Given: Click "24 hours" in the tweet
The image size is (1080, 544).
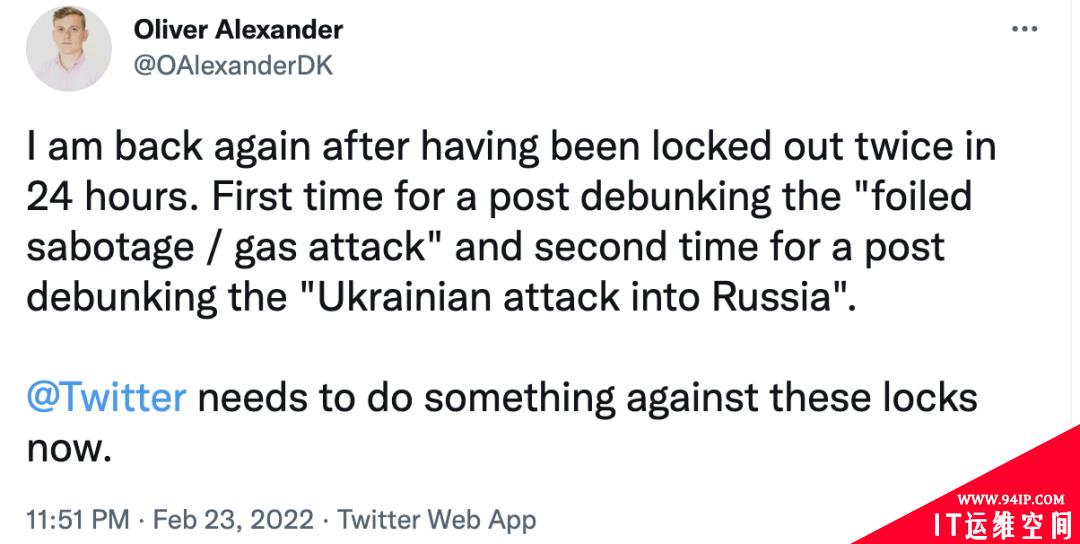Looking at the screenshot, I should coord(112,198).
